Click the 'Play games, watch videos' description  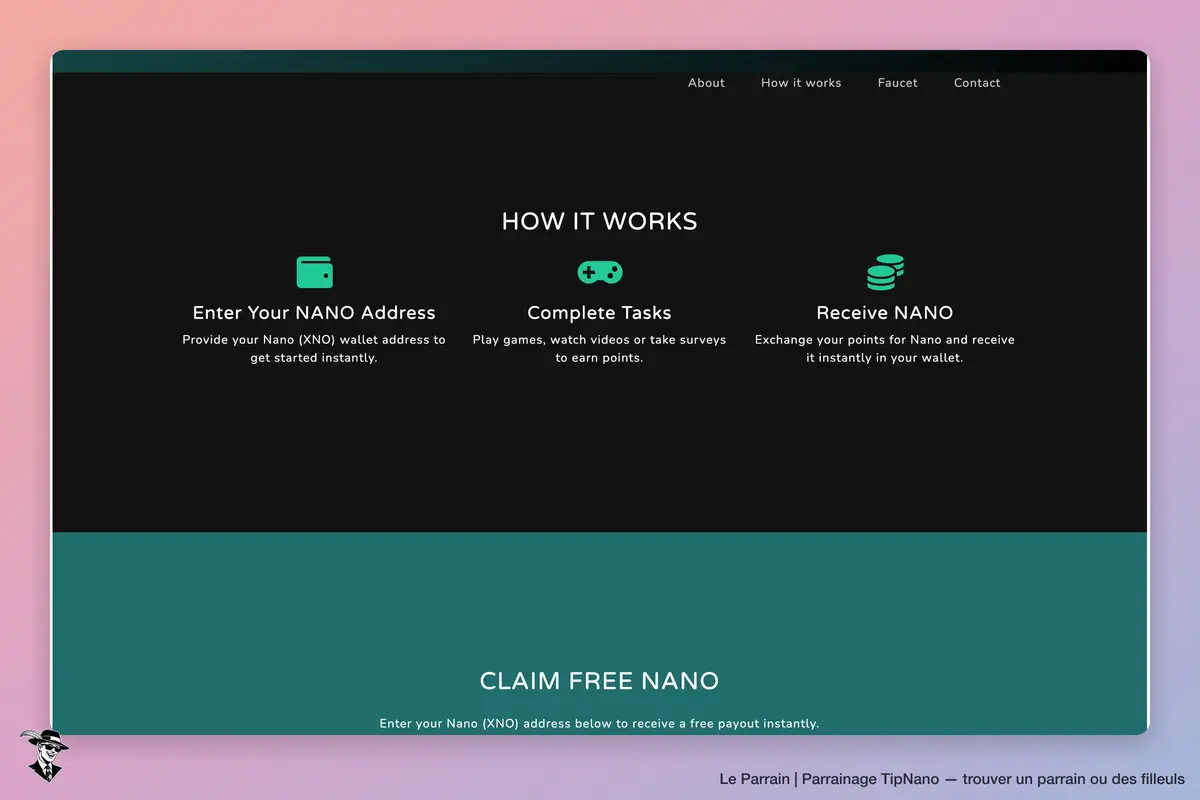(600, 349)
